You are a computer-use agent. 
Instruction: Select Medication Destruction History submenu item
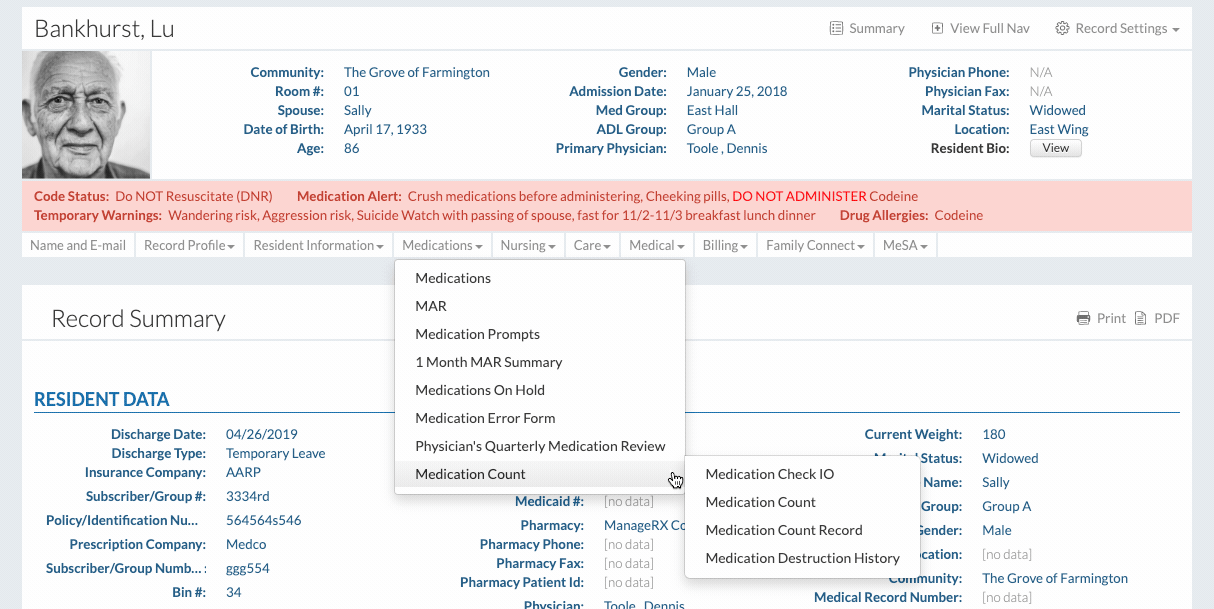coord(802,558)
